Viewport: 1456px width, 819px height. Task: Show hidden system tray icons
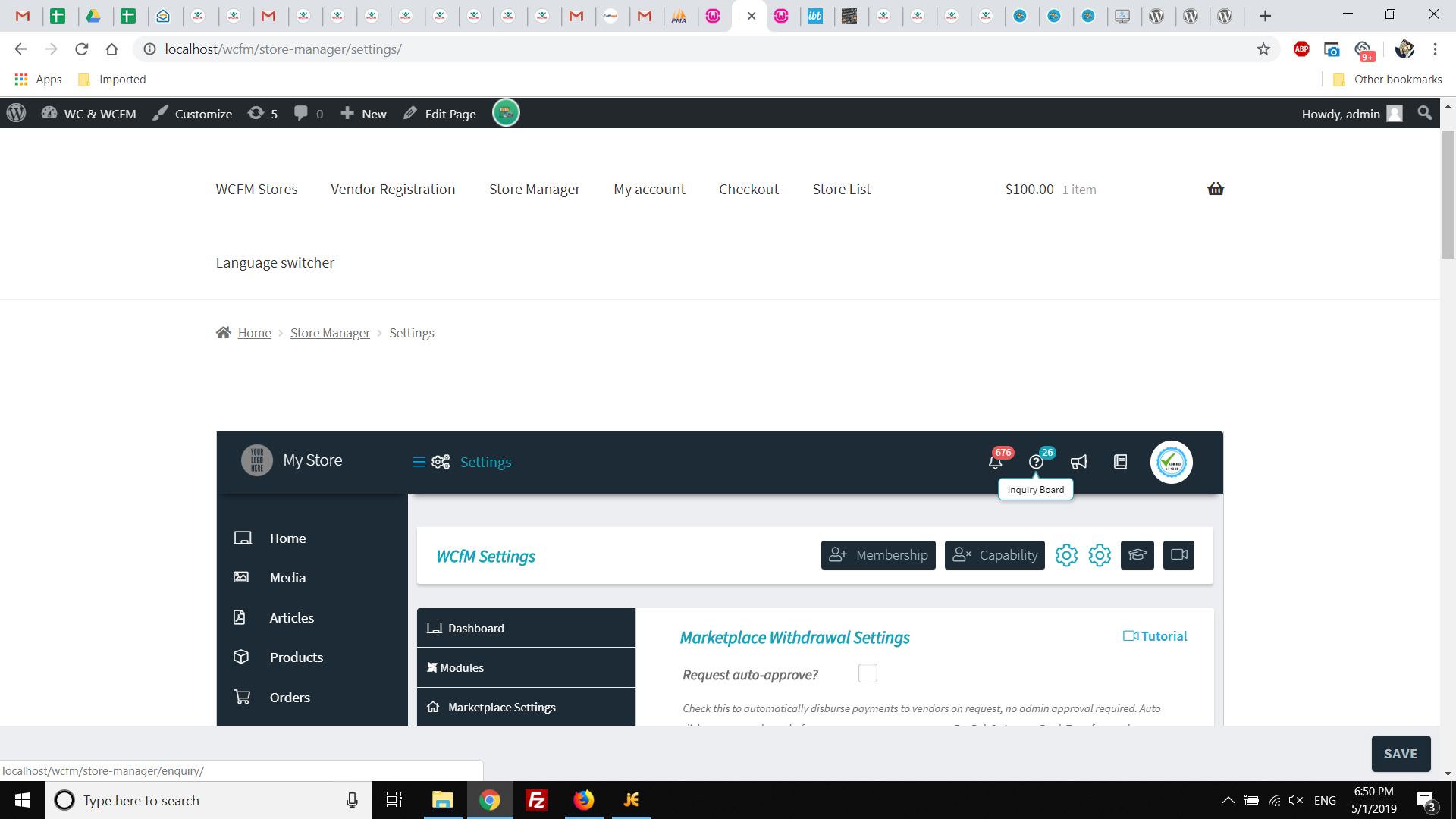(1228, 800)
